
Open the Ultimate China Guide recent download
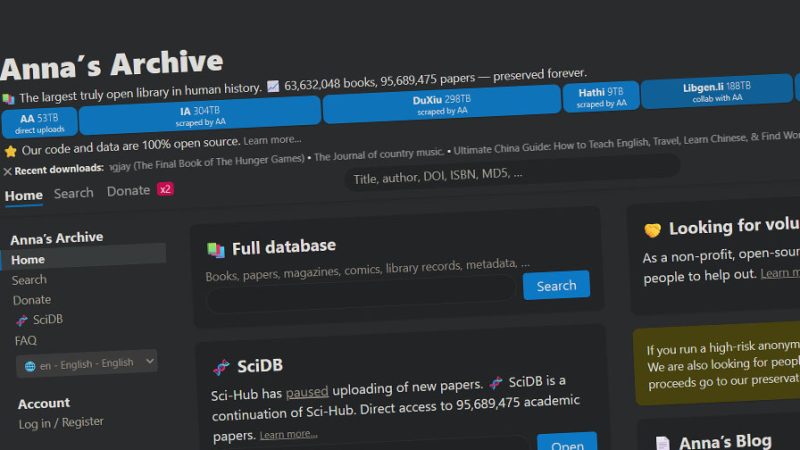click(x=627, y=142)
